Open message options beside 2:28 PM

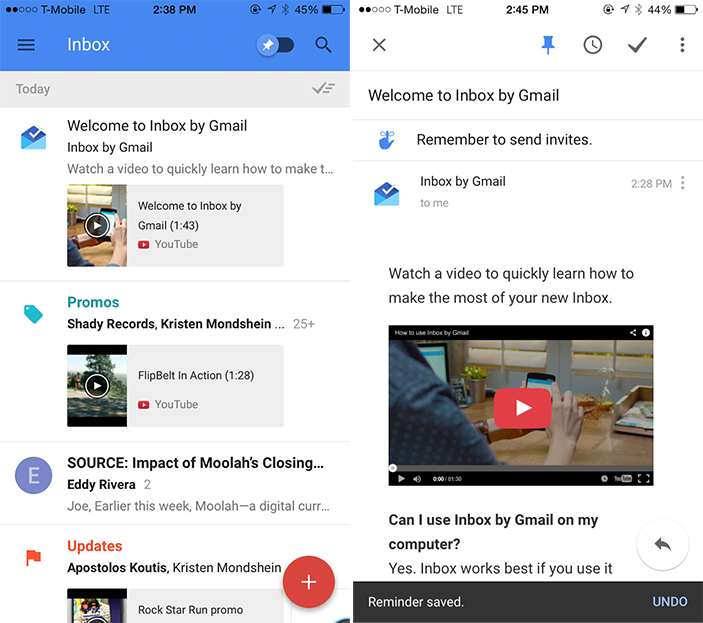(x=683, y=183)
